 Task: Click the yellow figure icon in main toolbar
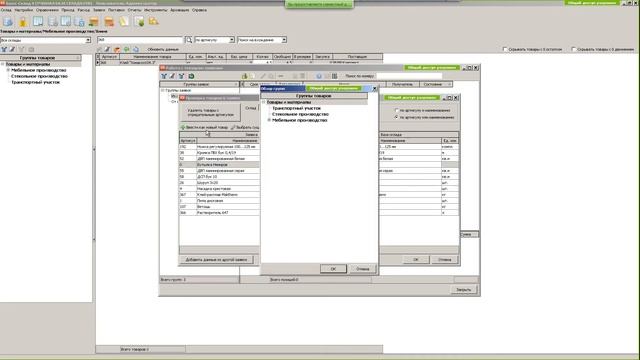(23, 22)
